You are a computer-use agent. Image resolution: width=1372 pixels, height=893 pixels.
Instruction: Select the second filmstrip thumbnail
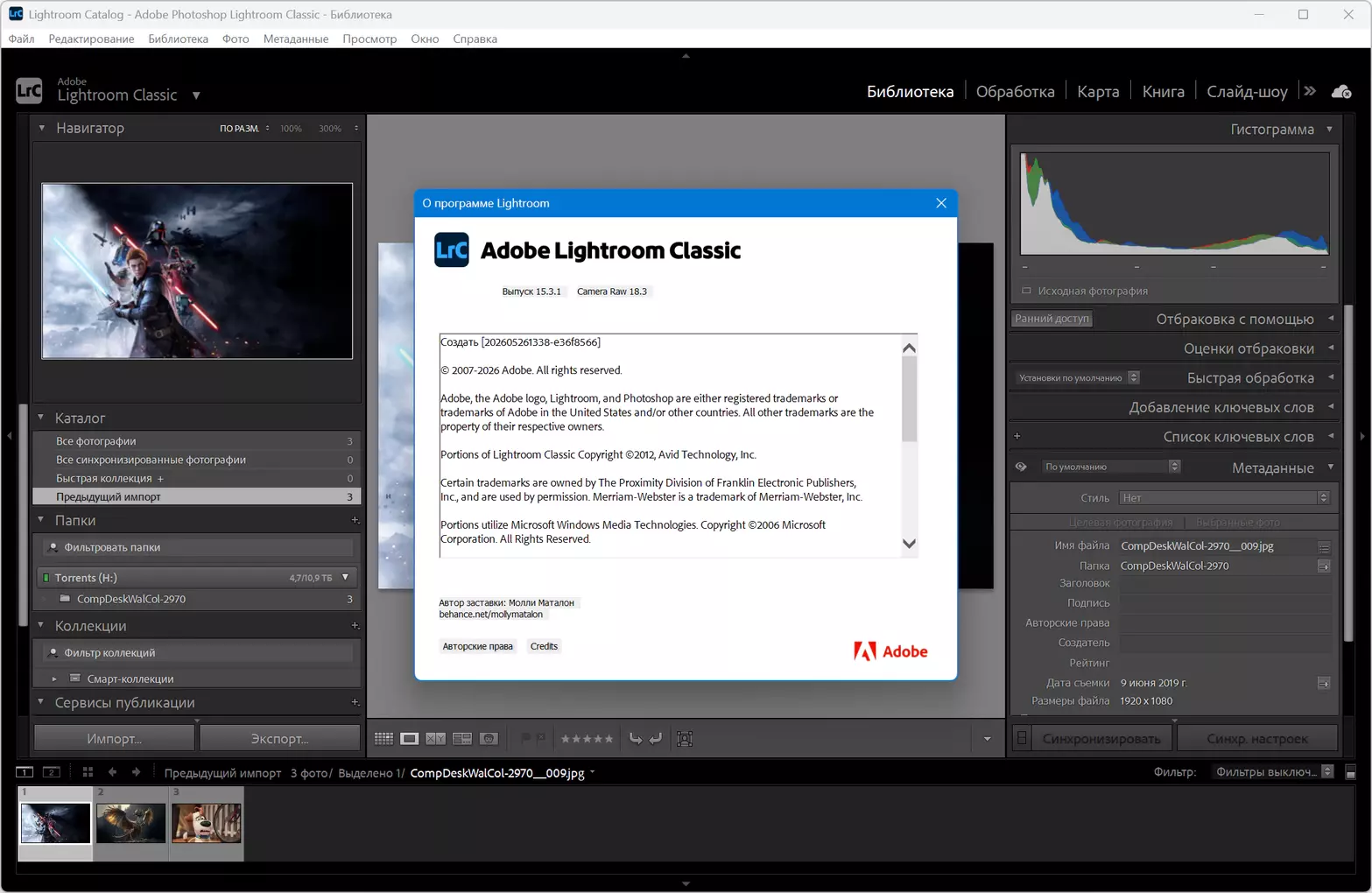130,823
